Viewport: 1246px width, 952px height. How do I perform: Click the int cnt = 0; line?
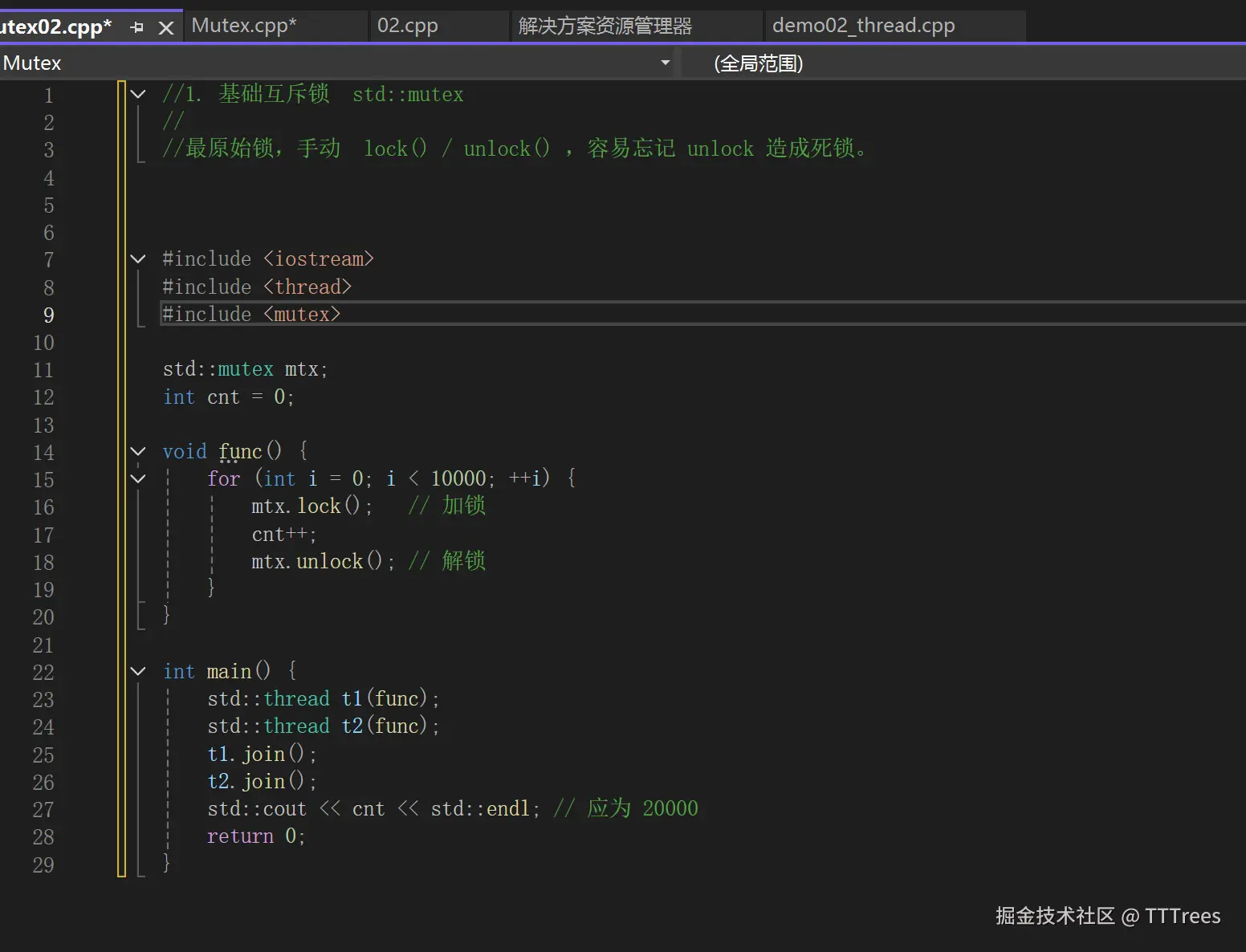click(229, 397)
